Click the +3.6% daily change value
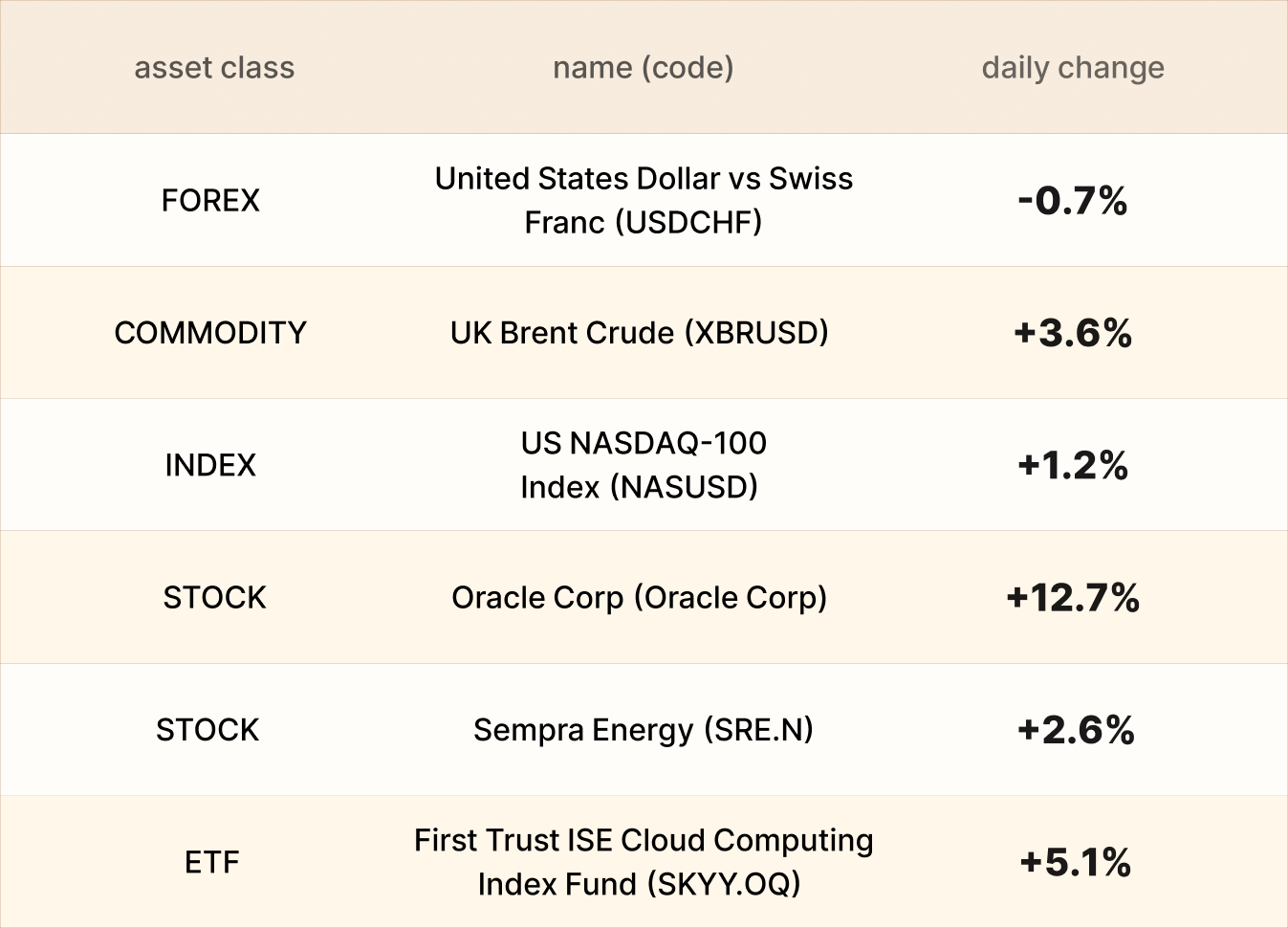Image resolution: width=1288 pixels, height=928 pixels. tap(1073, 333)
